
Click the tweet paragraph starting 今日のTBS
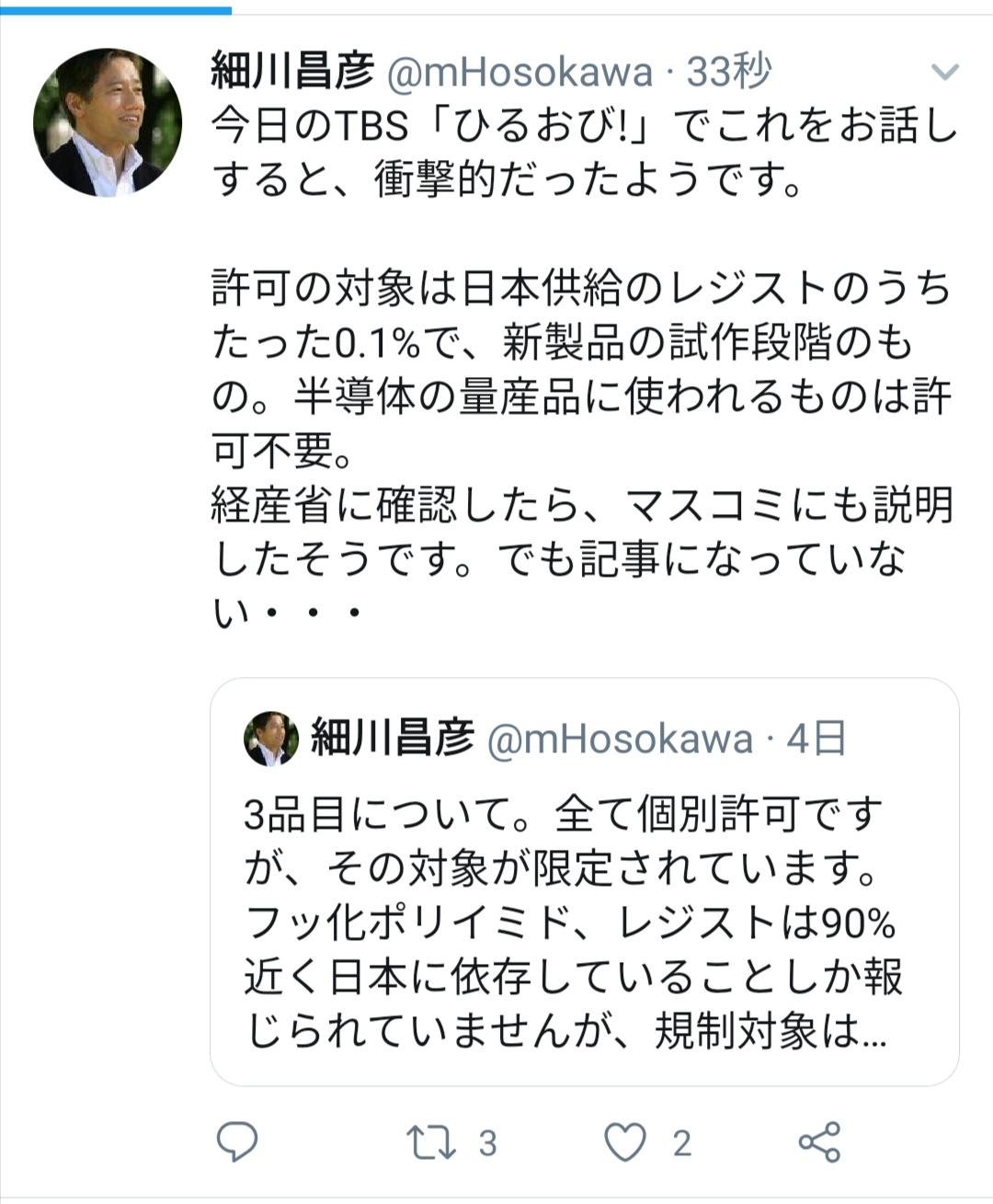584,154
